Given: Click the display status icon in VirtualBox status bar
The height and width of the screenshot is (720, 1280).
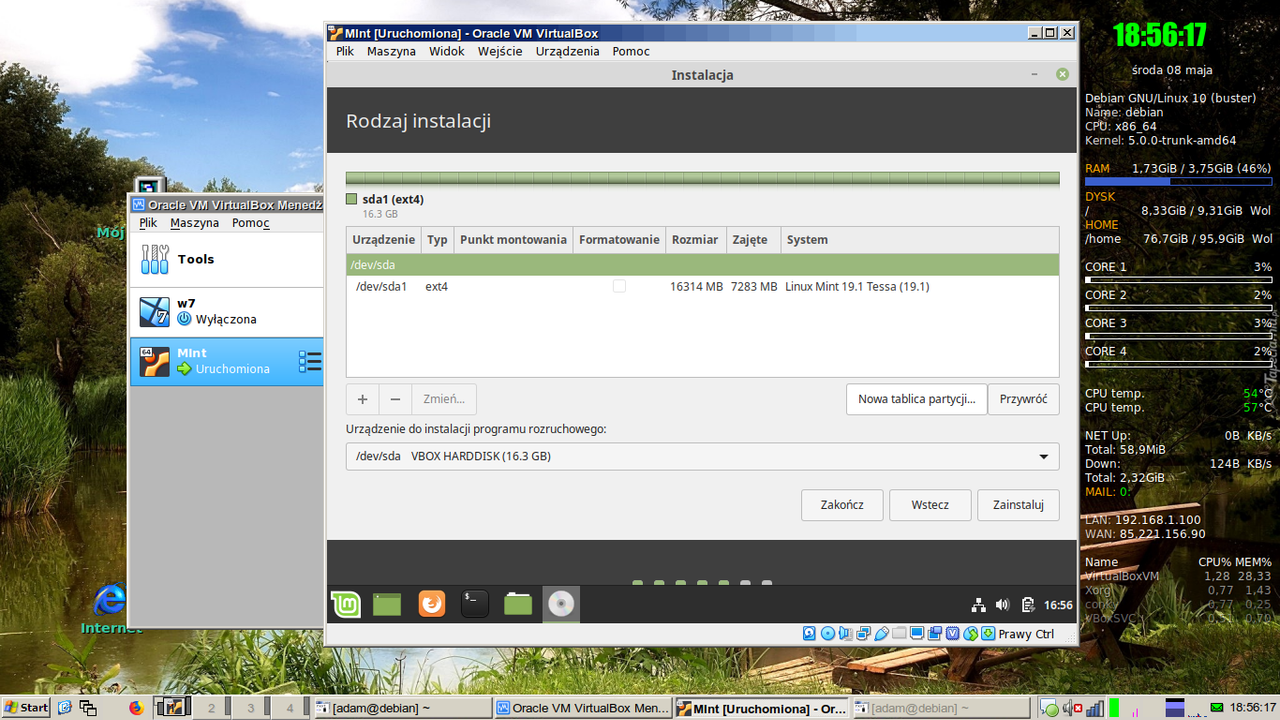Looking at the screenshot, I should 917,633.
